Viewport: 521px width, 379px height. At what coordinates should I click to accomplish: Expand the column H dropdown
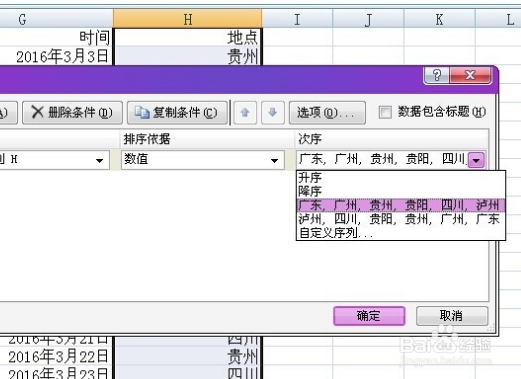(x=99, y=160)
